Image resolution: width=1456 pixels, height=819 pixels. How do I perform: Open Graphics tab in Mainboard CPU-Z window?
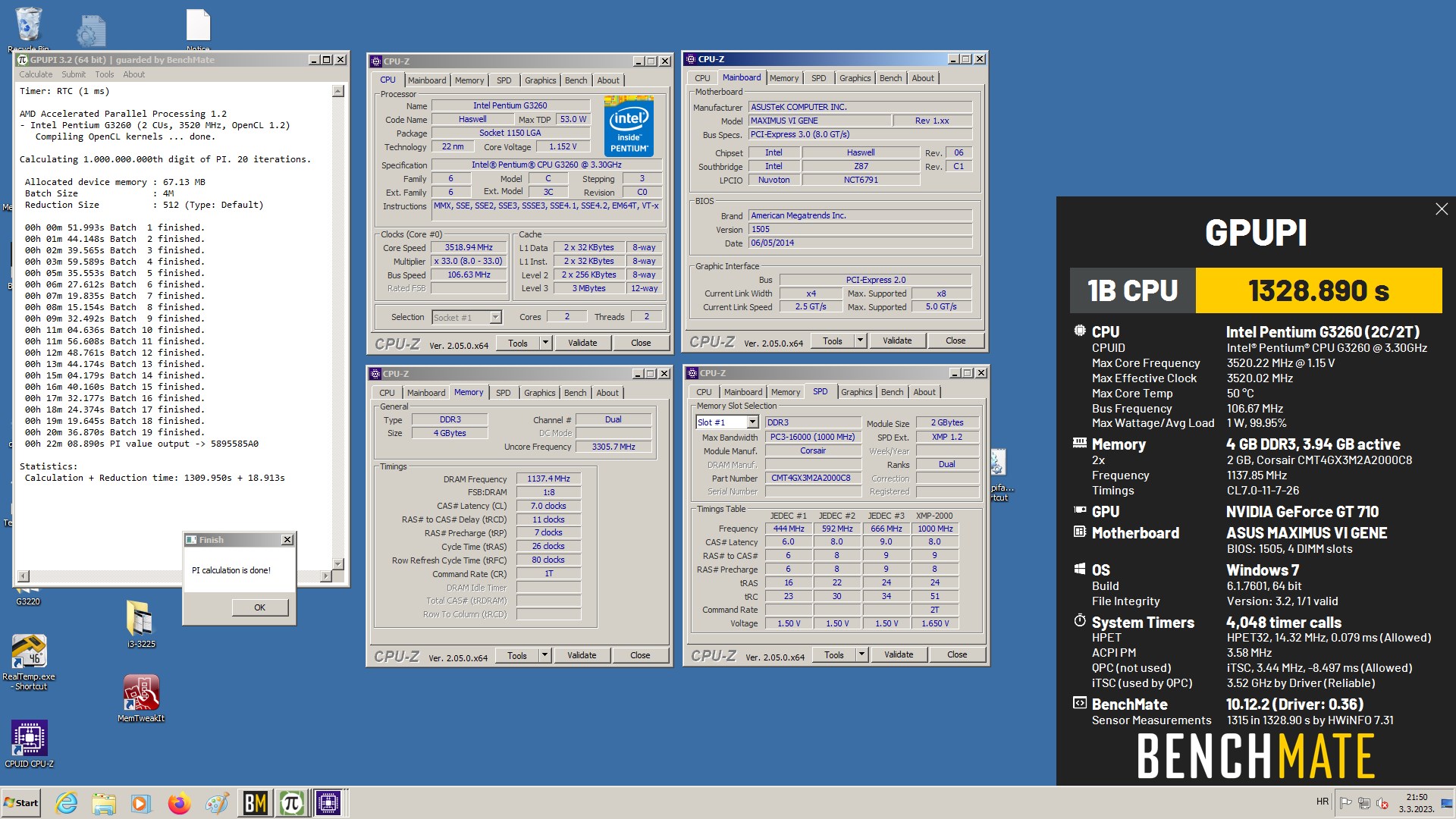[855, 78]
